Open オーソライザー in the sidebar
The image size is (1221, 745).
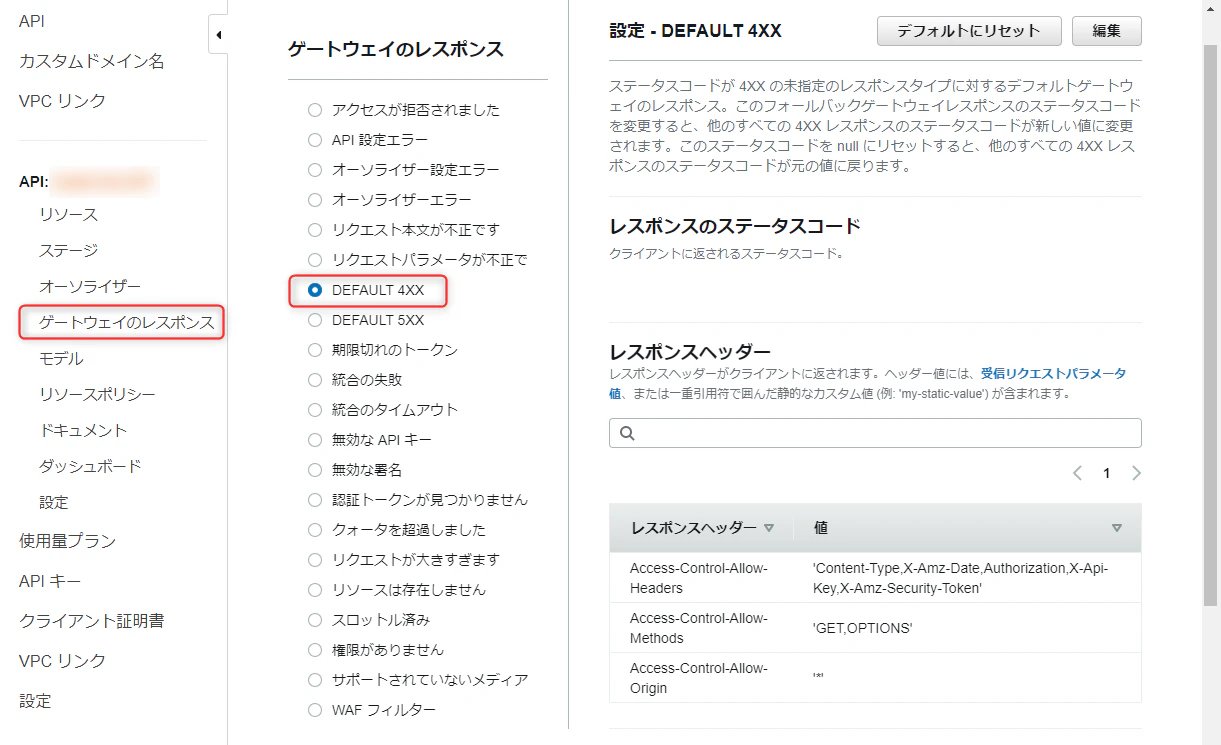tap(90, 287)
